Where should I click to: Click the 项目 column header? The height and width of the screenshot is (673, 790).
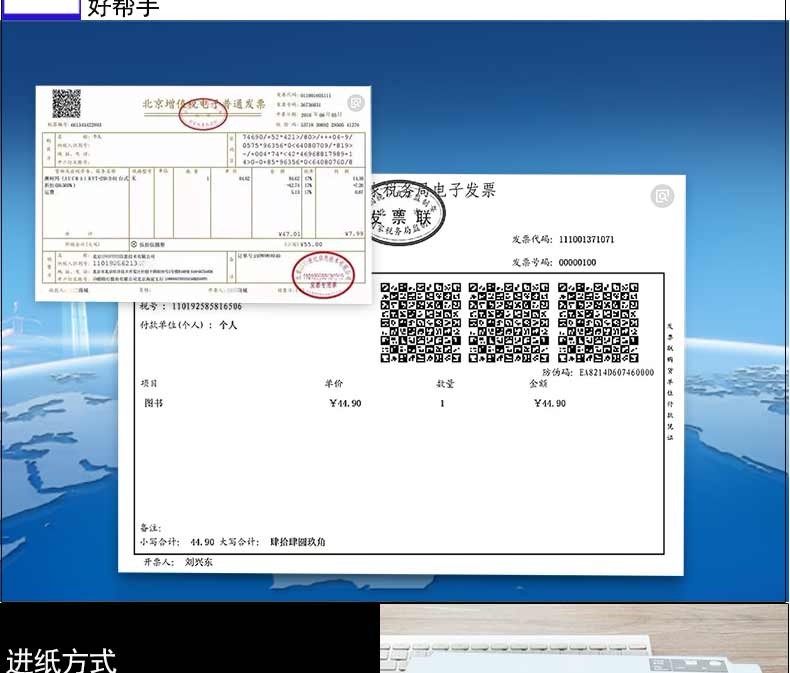tap(149, 383)
